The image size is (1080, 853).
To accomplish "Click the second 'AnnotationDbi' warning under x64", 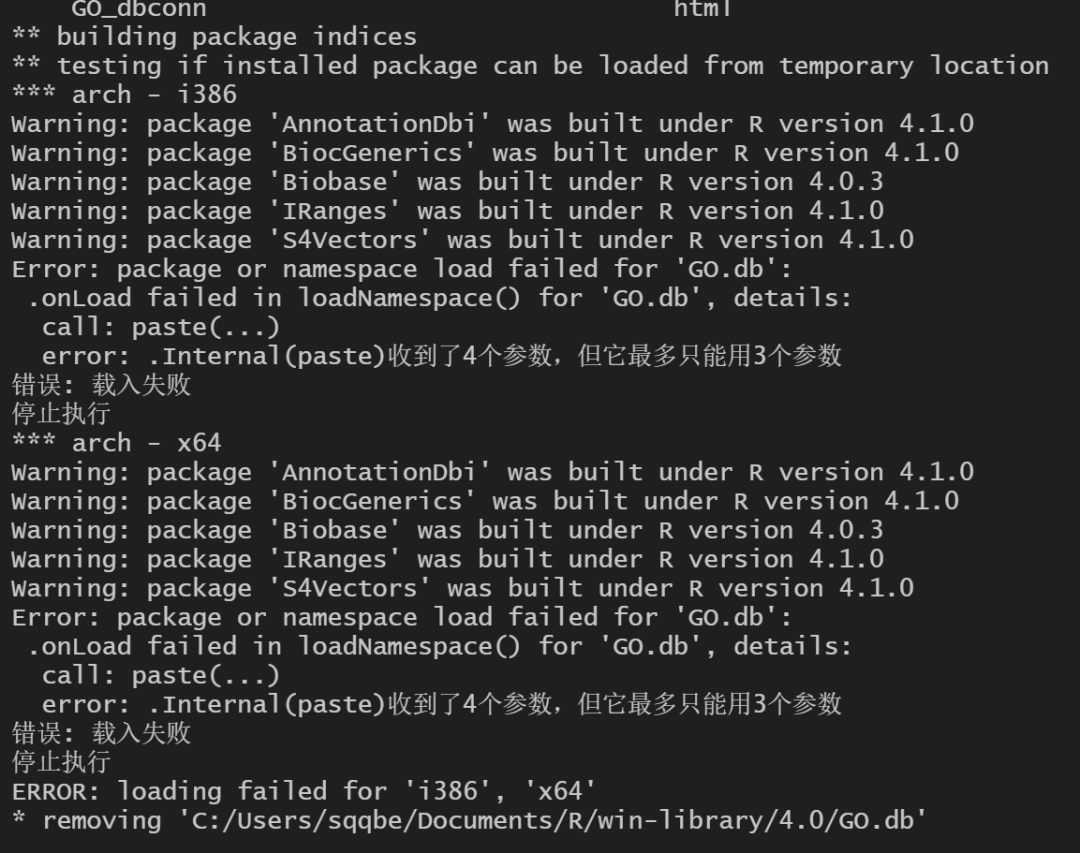I will [x=492, y=473].
